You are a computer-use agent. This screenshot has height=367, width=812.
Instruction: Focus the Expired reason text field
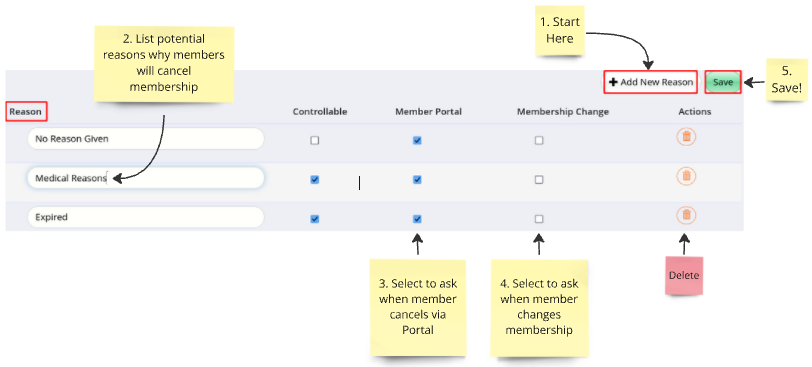pyautogui.click(x=146, y=217)
